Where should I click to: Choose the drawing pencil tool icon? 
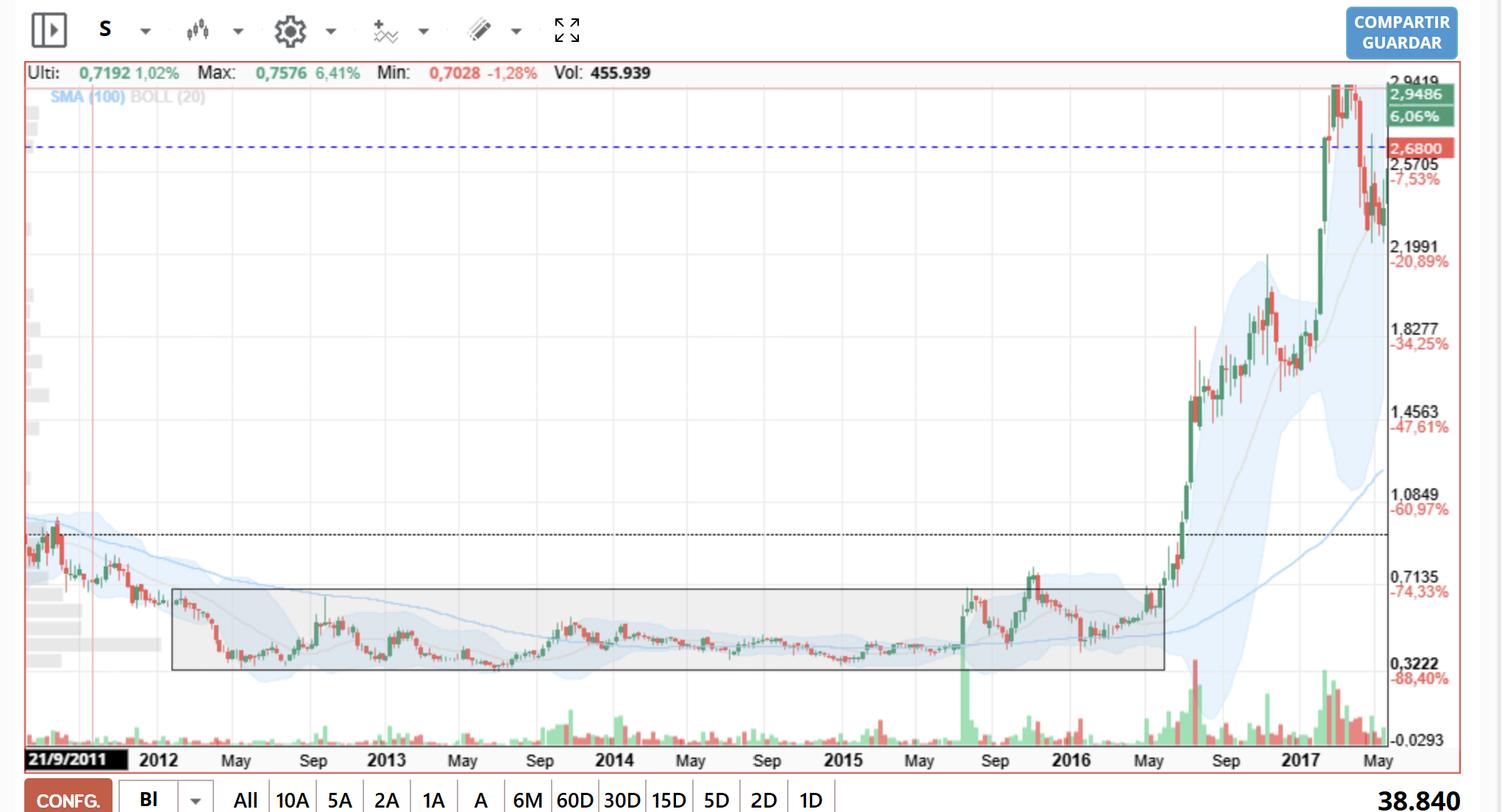[478, 30]
